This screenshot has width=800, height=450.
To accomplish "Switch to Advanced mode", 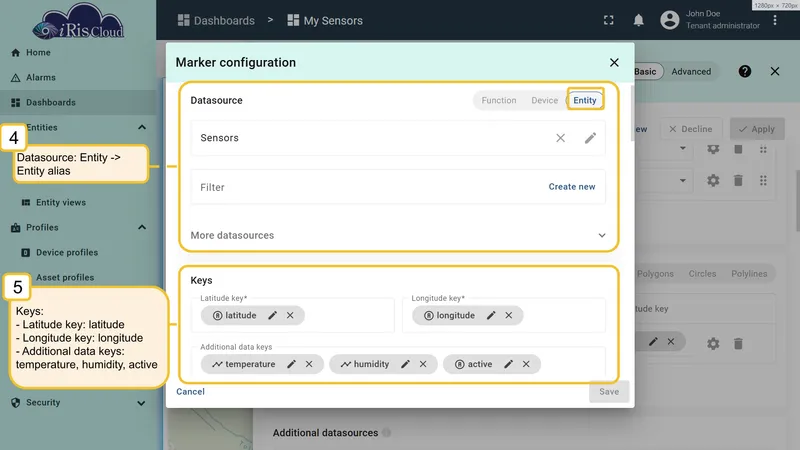I will 691,72.
